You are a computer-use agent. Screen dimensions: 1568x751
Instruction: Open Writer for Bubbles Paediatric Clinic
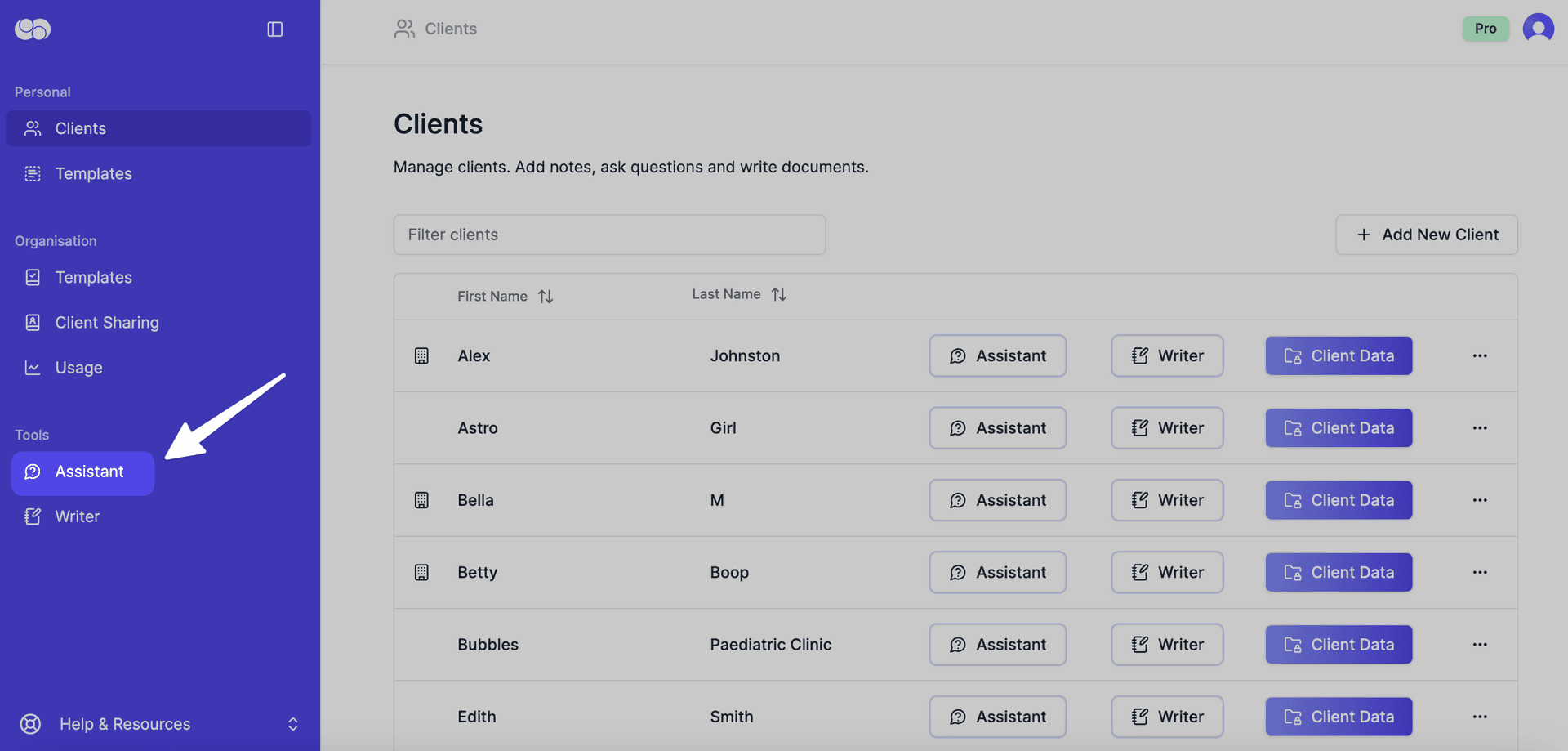(1166, 644)
